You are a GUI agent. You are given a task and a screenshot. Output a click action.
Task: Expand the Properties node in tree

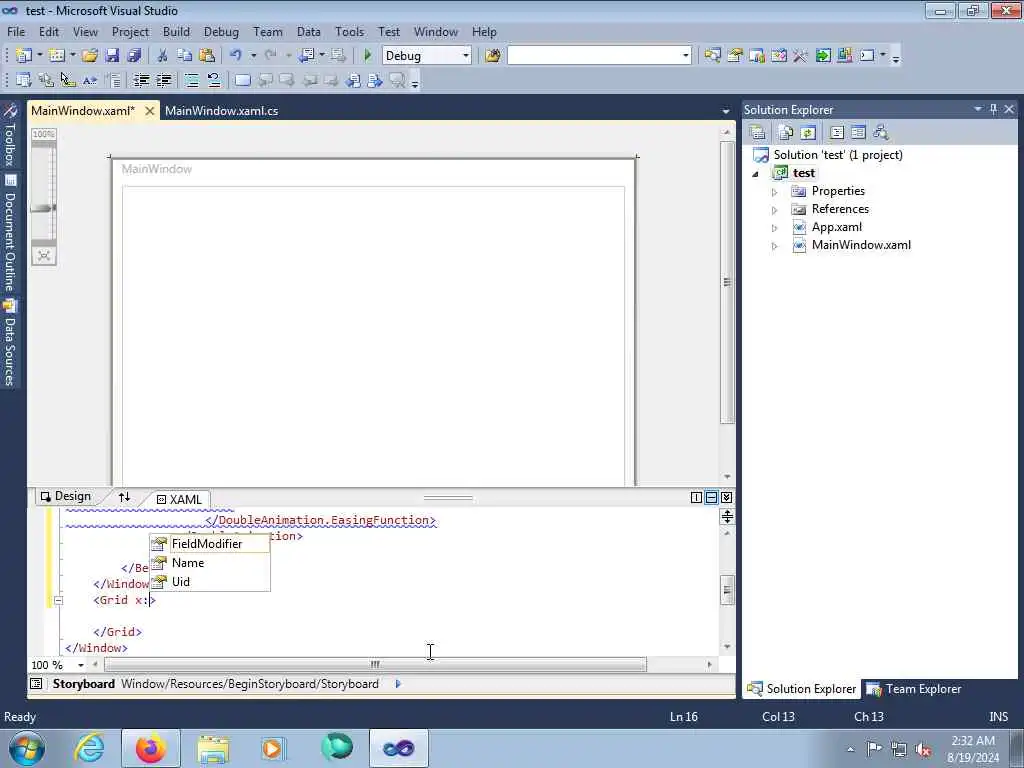775,192
